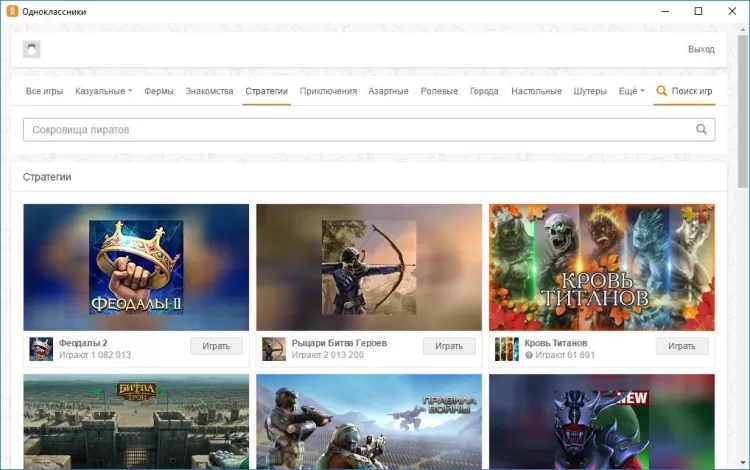The width and height of the screenshot is (750, 470).
Task: Expand the Казуальные category dropdown
Action: (x=103, y=91)
